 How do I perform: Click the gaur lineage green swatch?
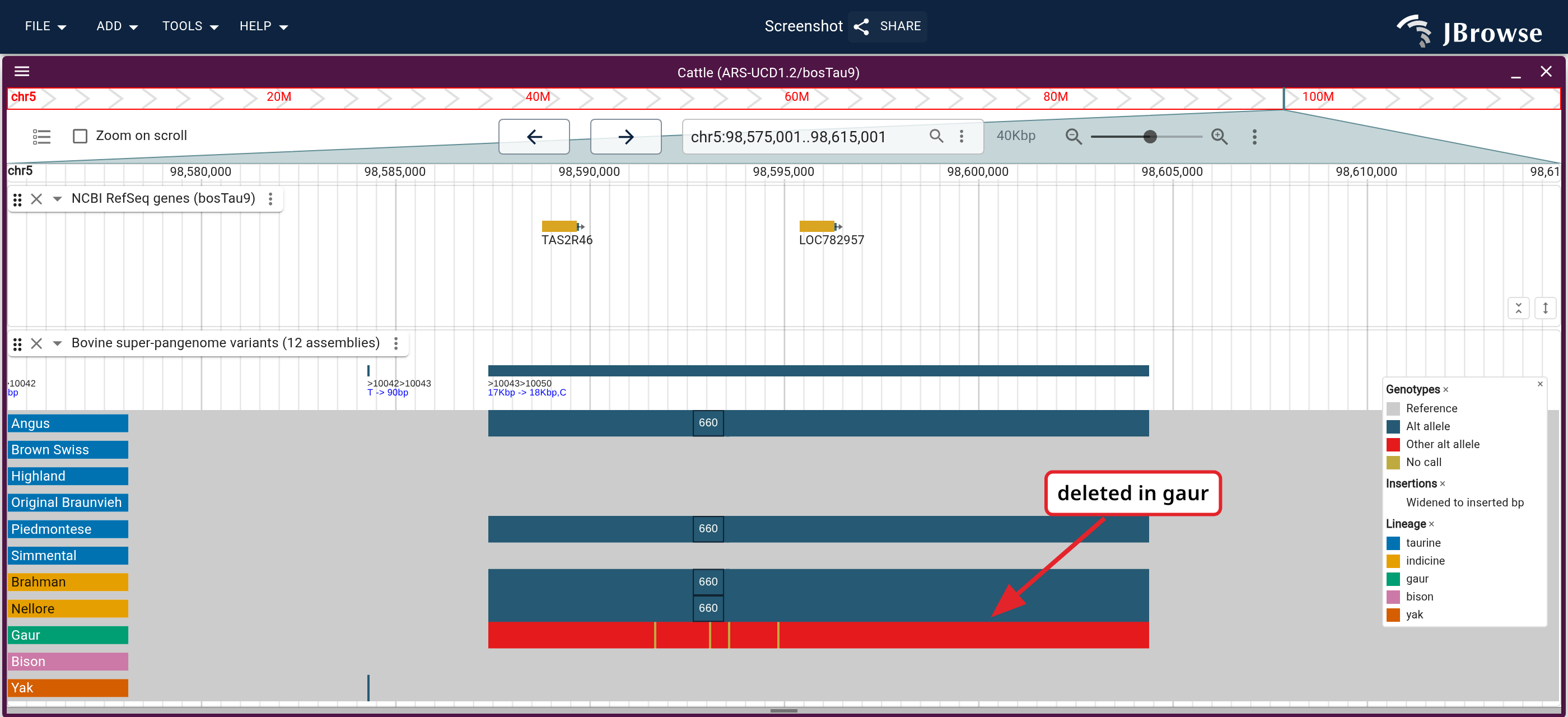(x=1393, y=579)
